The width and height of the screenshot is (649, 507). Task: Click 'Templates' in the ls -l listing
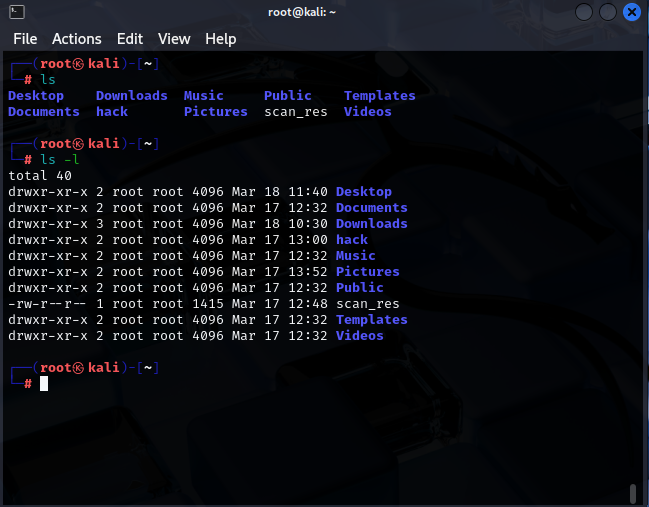372,320
